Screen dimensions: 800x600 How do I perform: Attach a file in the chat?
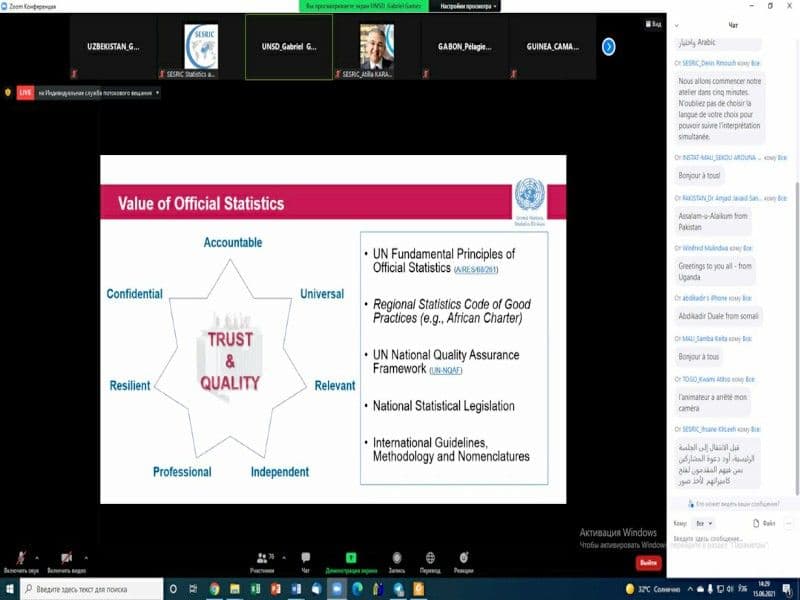pos(766,523)
